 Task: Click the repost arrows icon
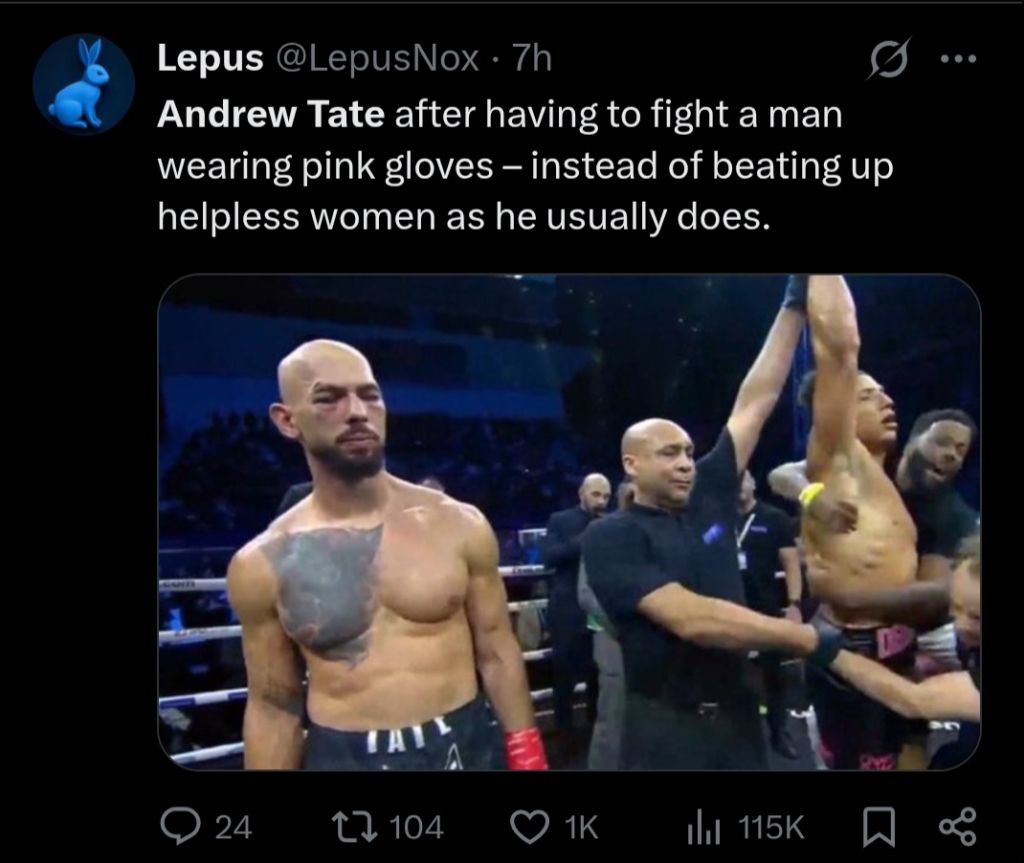(x=354, y=826)
